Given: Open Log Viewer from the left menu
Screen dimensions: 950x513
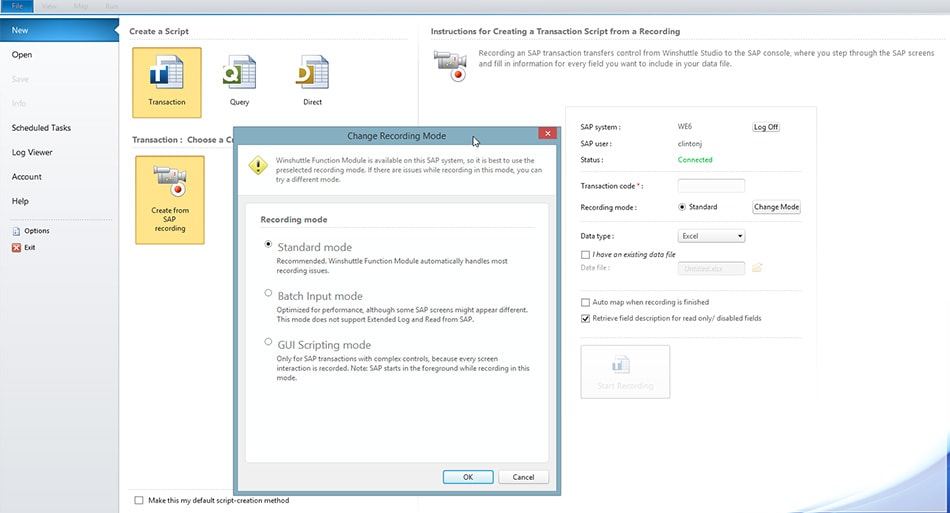Looking at the screenshot, I should tap(32, 152).
